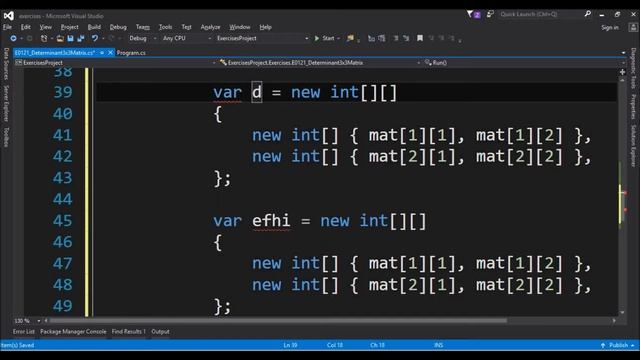640x360 pixels.
Task: Switch to the Program.cs tab
Action: [x=131, y=53]
